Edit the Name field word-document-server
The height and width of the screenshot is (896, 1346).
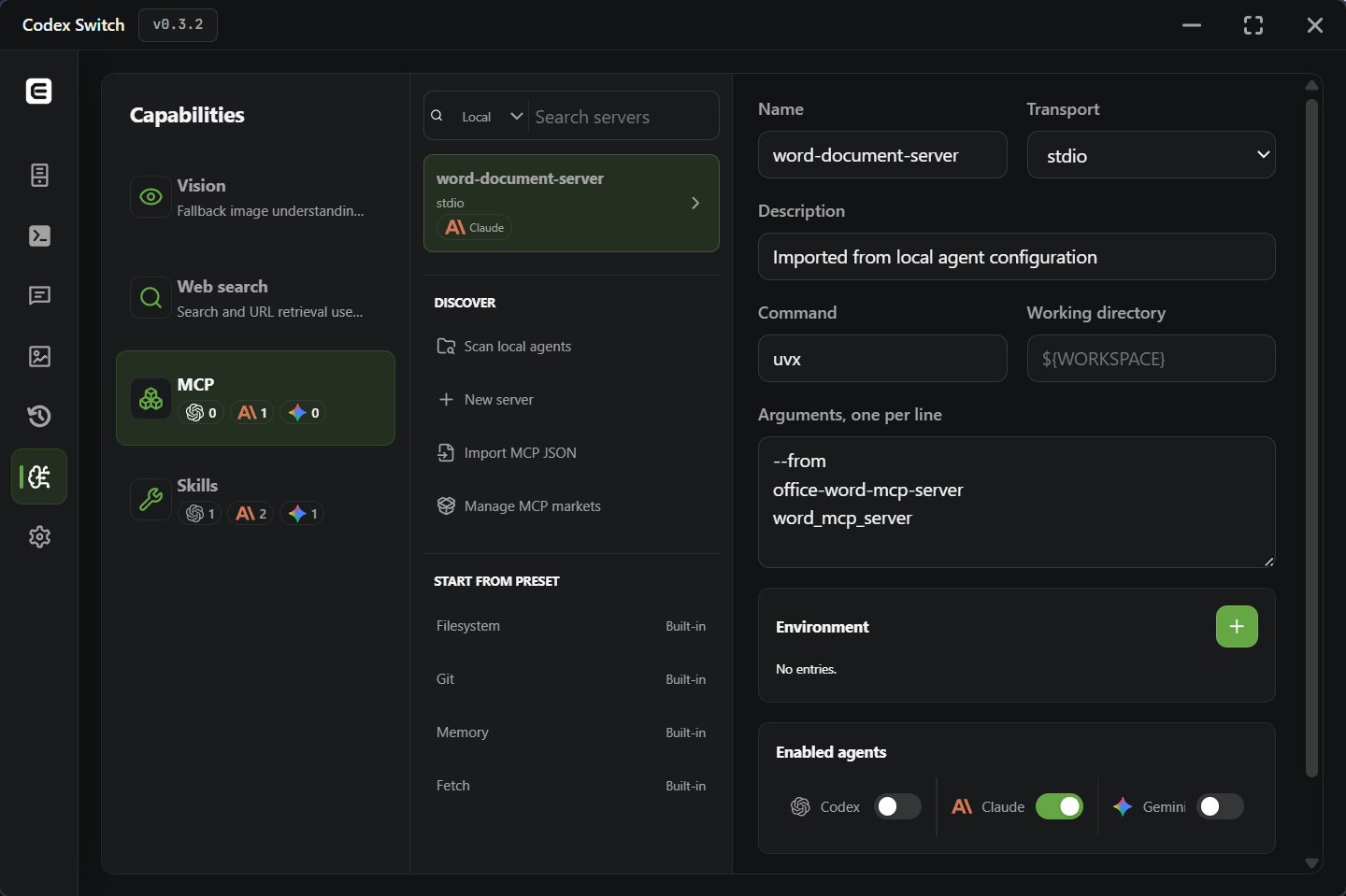point(882,155)
